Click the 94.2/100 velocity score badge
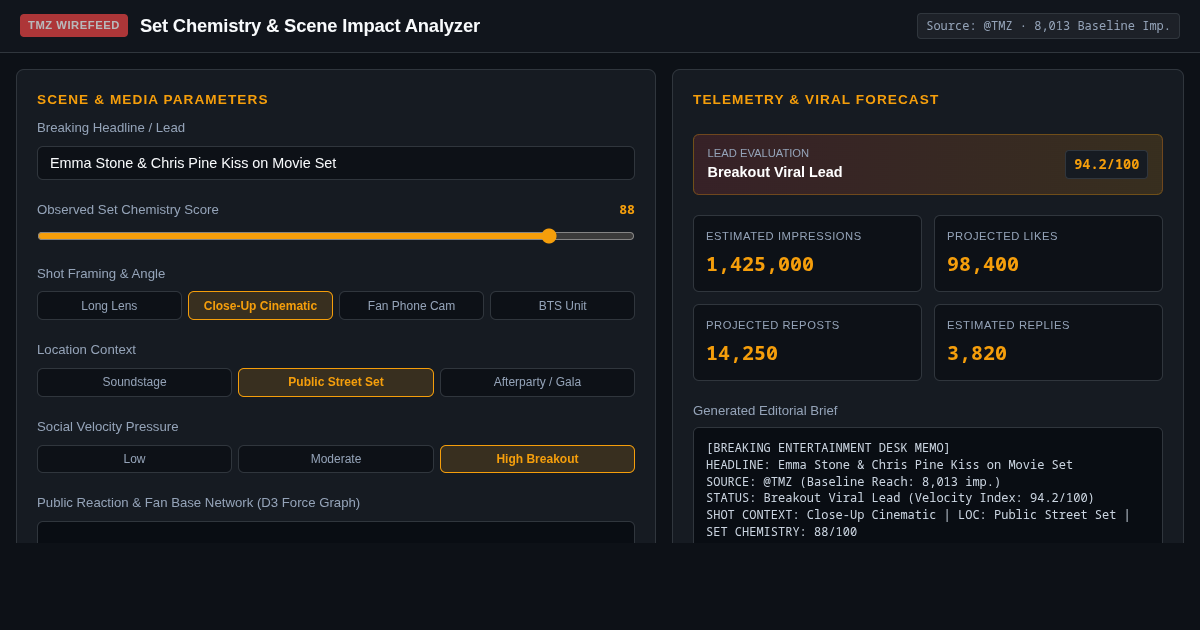Viewport: 1200px width, 630px height. (x=1106, y=164)
